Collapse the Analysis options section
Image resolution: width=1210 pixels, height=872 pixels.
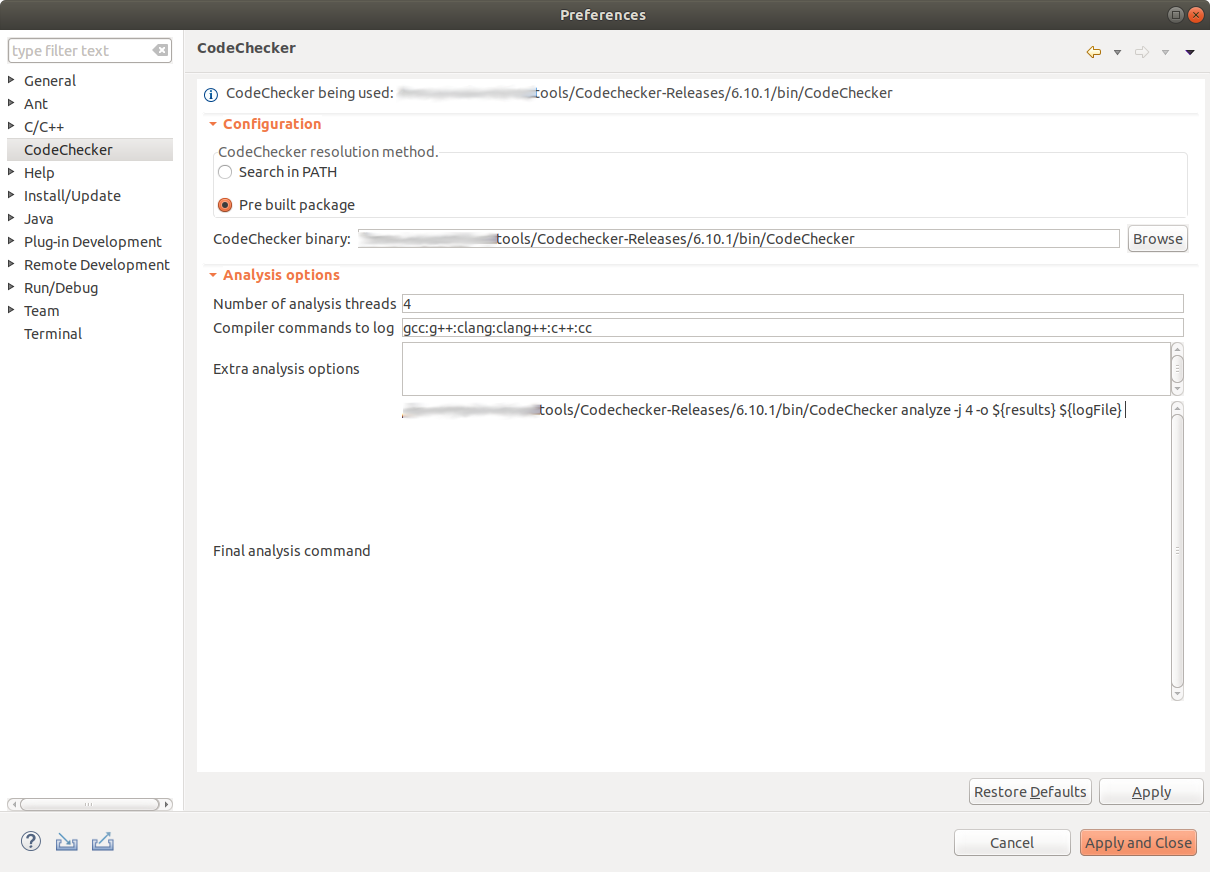(213, 275)
